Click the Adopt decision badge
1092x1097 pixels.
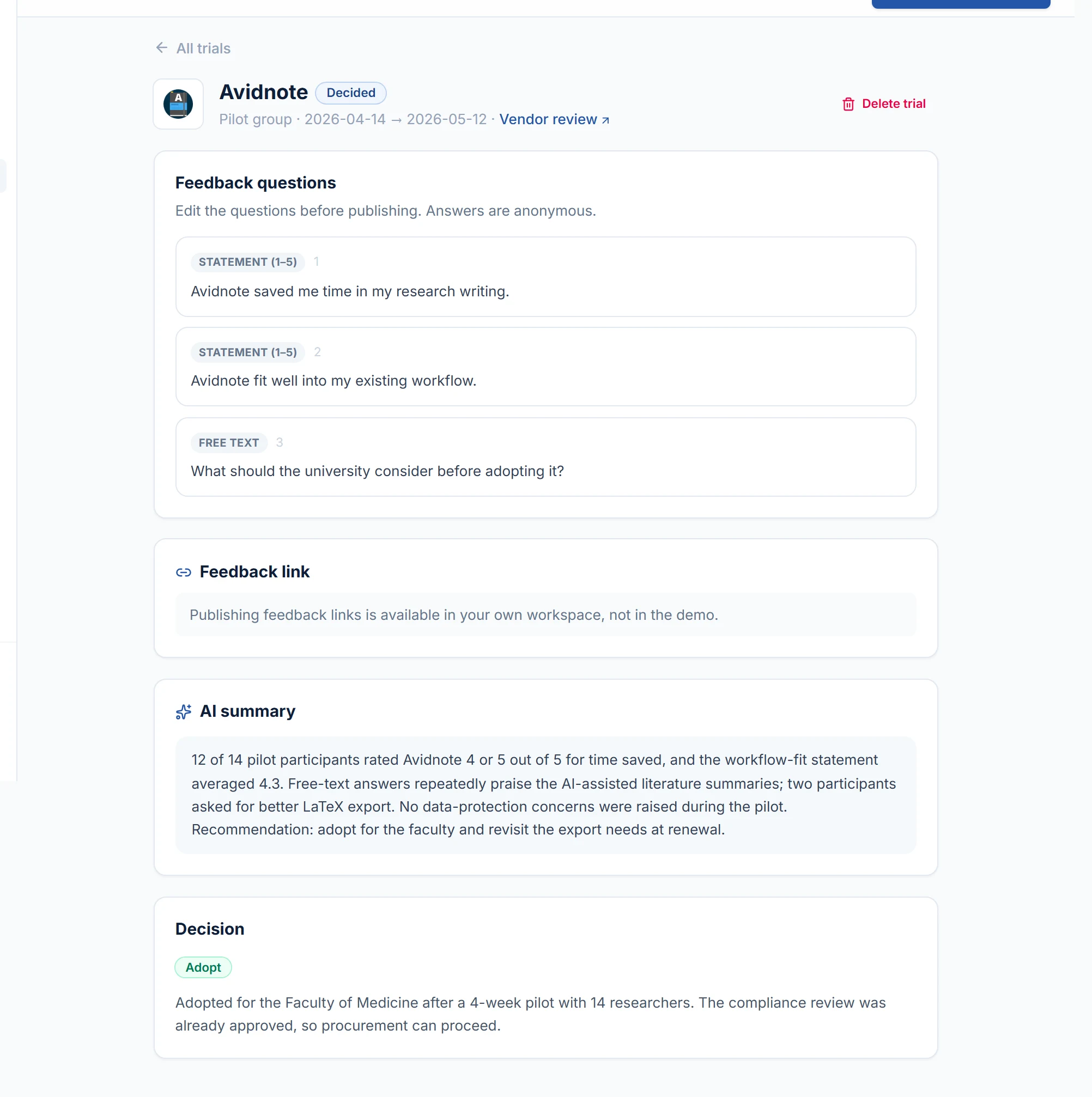203,967
